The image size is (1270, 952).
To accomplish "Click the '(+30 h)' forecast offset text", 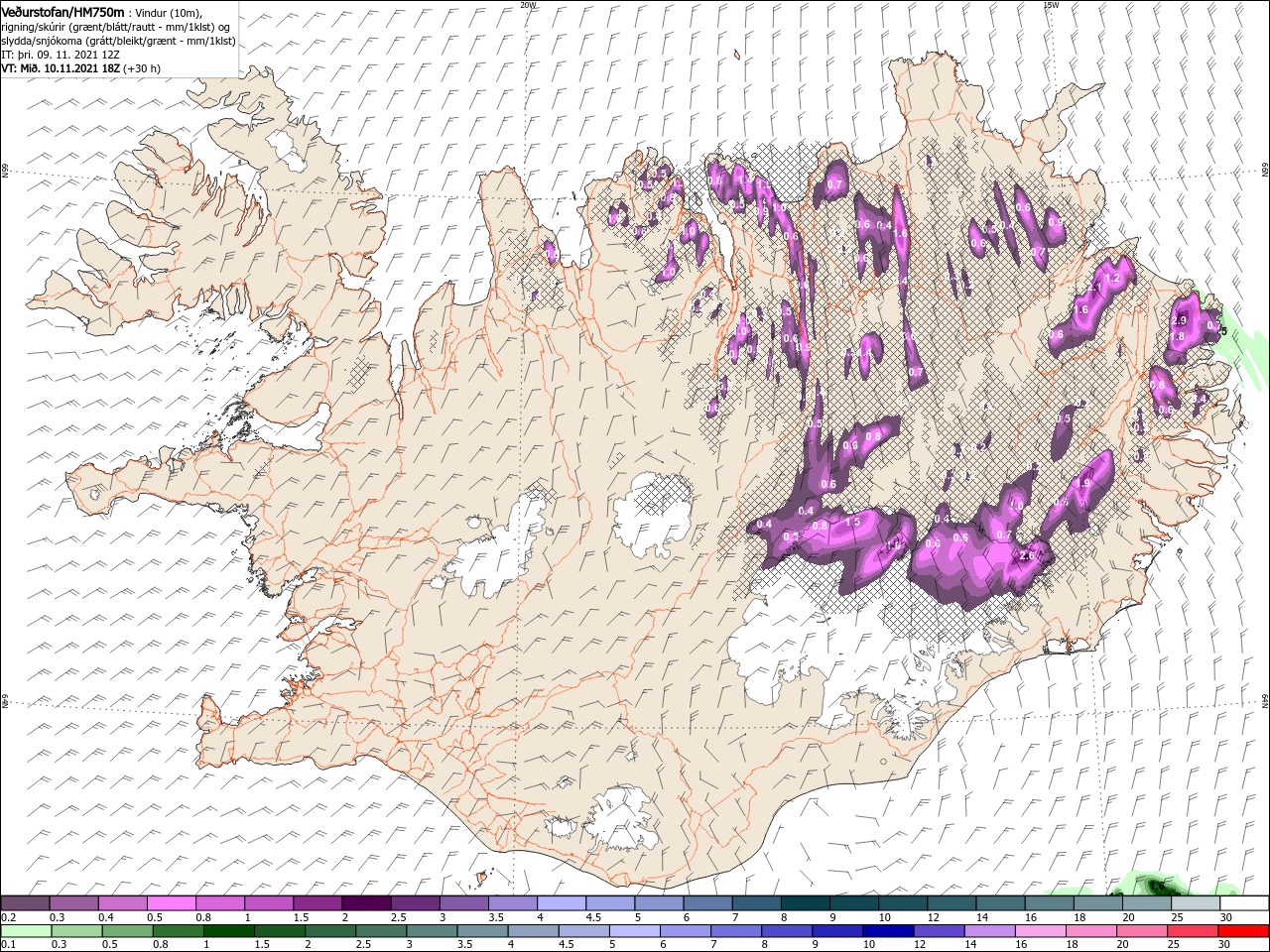I will click(x=142, y=68).
